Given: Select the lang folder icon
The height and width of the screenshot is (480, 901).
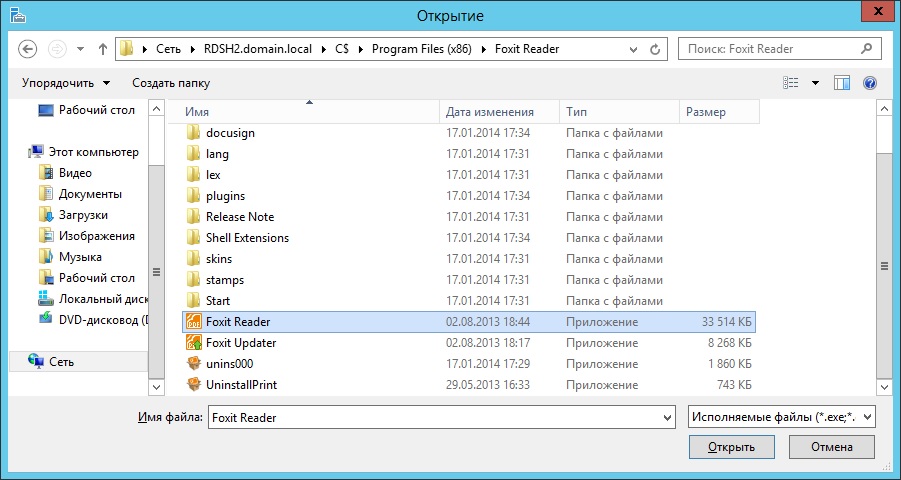Looking at the screenshot, I should click(194, 153).
